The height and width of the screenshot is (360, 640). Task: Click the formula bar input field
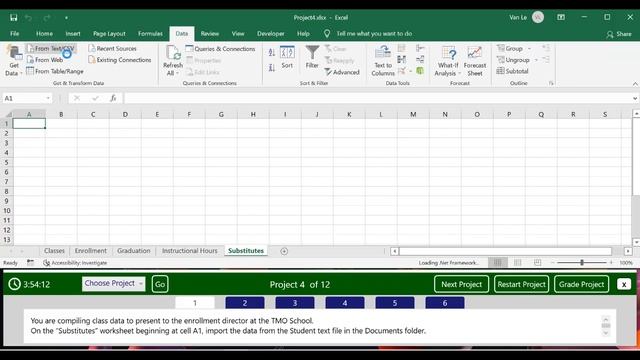tap(378, 98)
